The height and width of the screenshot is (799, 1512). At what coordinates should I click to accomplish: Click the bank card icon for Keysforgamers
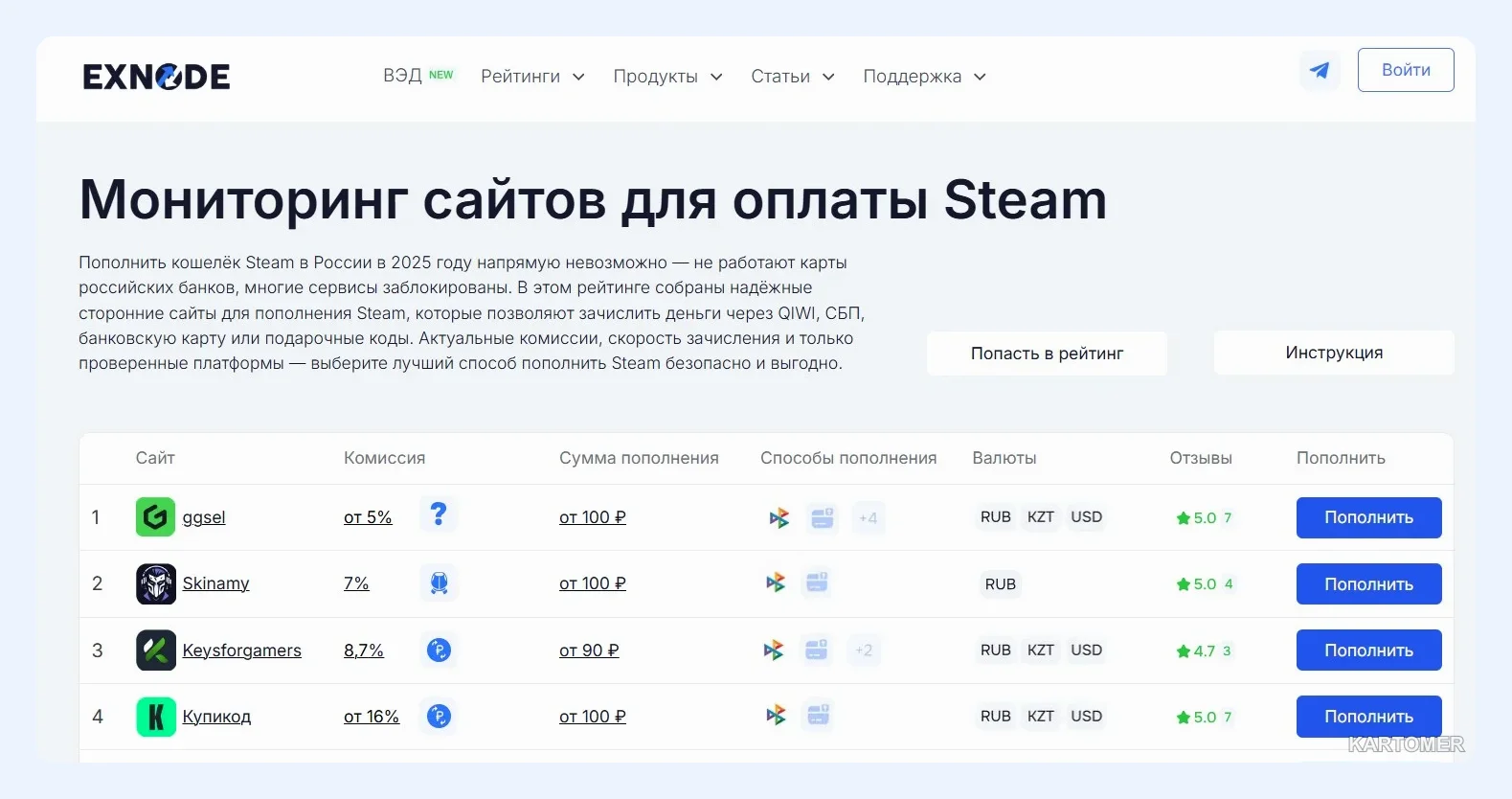(816, 650)
